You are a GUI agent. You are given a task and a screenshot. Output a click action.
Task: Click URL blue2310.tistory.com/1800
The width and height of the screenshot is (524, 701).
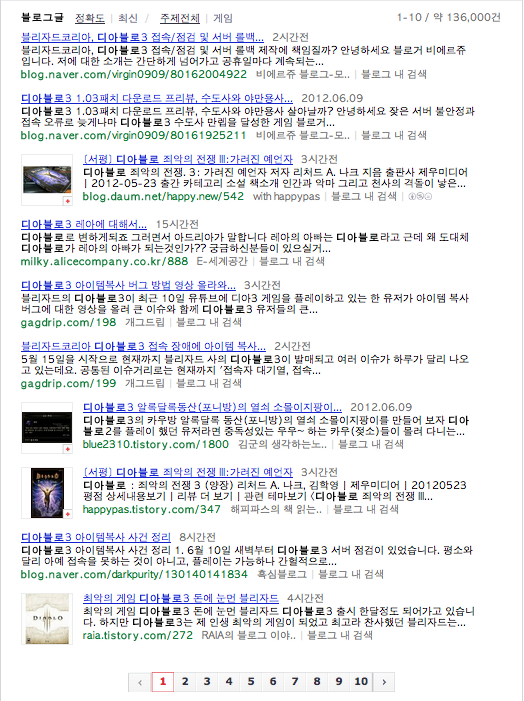click(x=156, y=444)
